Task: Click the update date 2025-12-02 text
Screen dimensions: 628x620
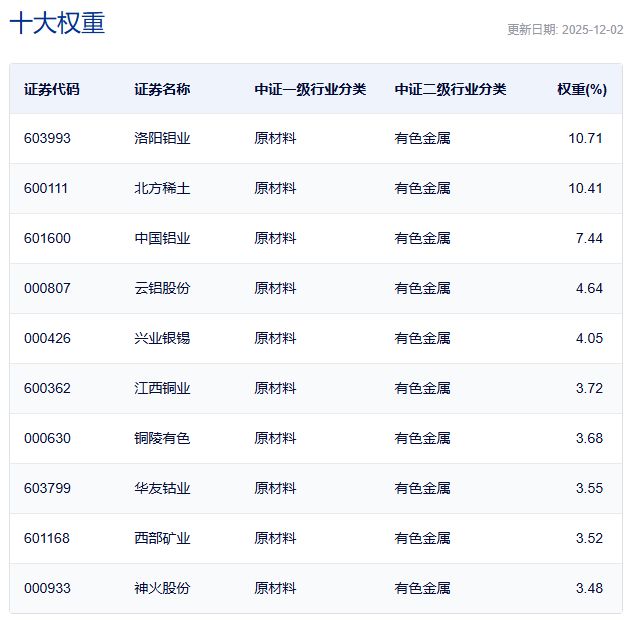Action: pyautogui.click(x=565, y=30)
